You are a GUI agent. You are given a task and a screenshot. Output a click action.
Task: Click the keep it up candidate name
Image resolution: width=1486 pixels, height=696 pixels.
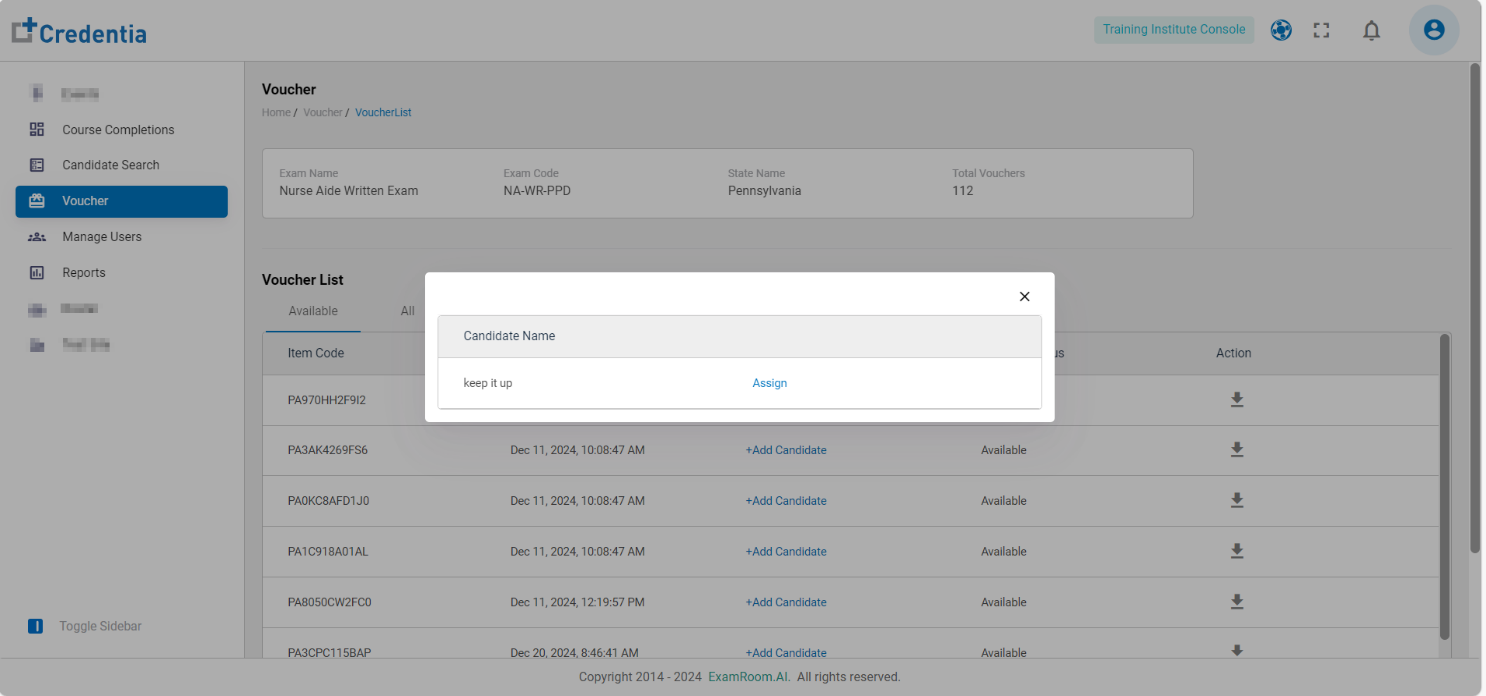point(488,383)
